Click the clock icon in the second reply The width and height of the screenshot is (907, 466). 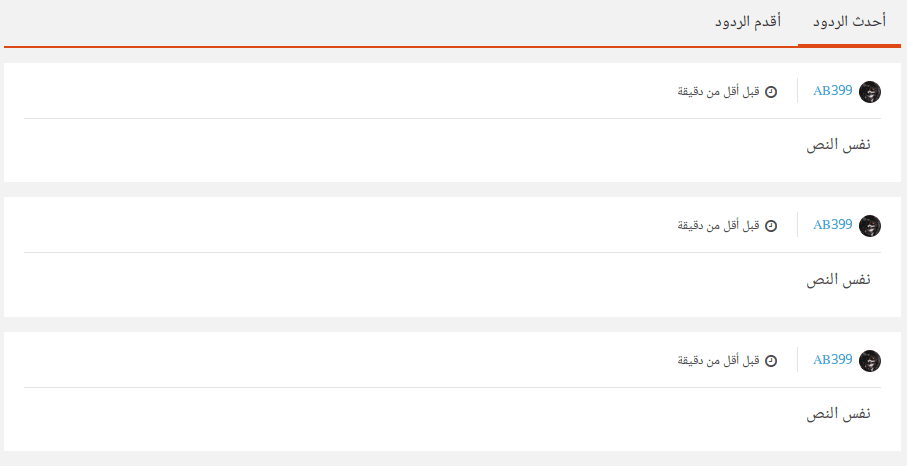(x=771, y=226)
